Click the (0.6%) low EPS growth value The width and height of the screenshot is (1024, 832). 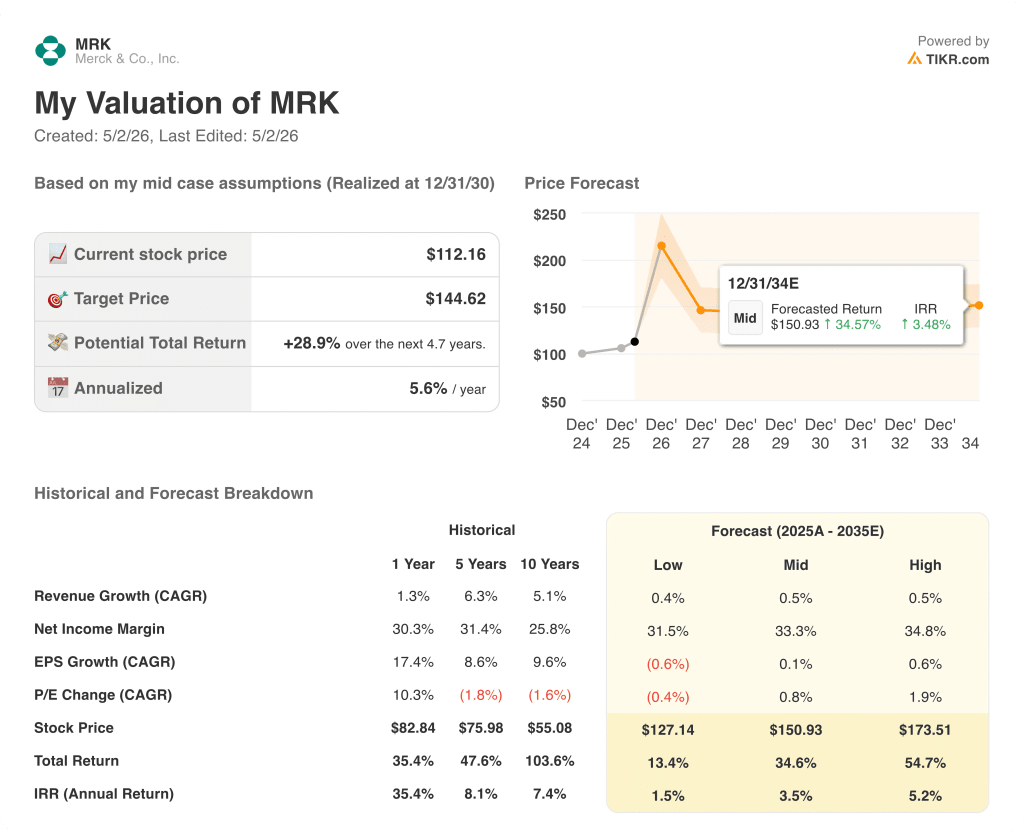point(668,664)
